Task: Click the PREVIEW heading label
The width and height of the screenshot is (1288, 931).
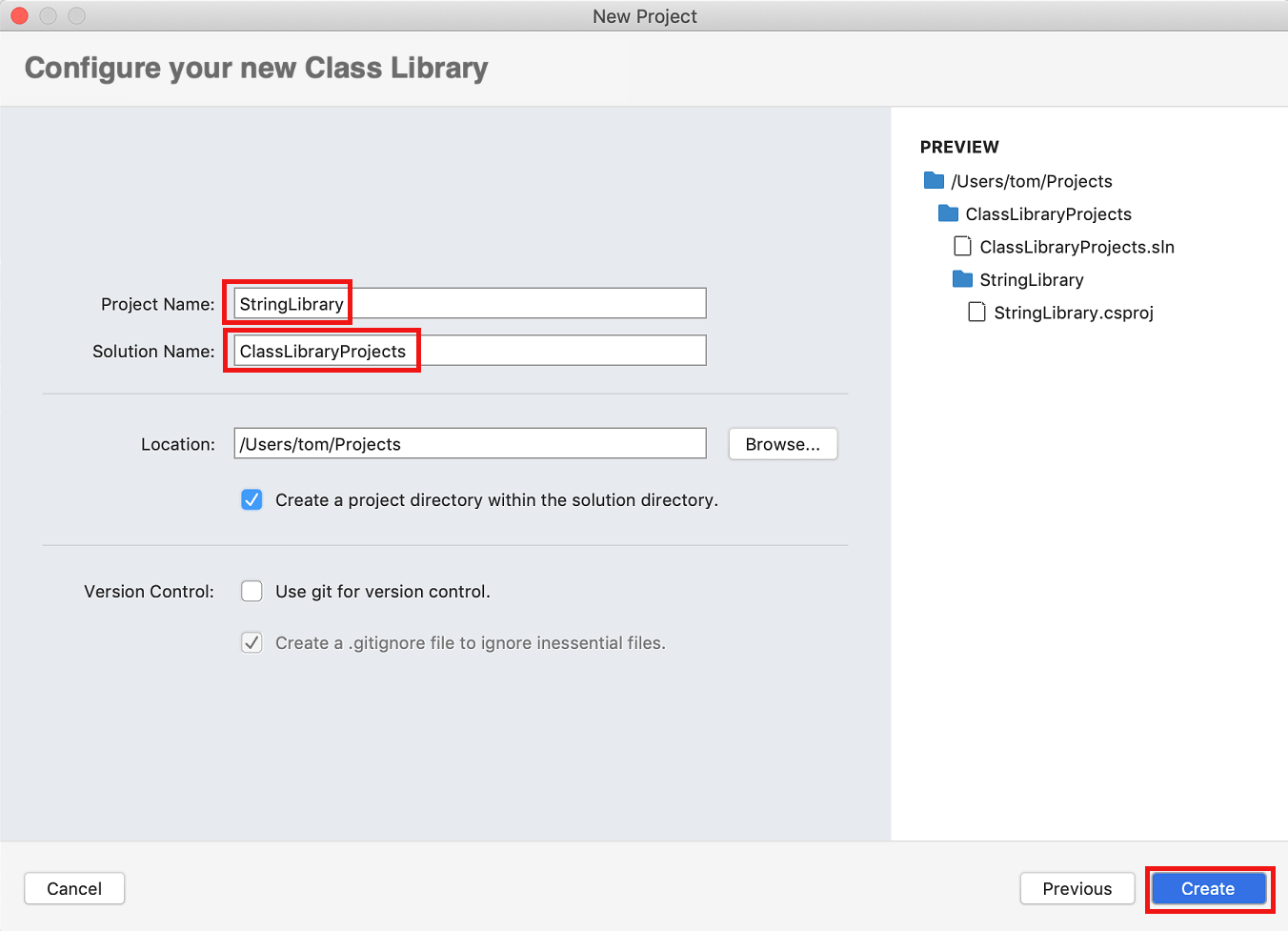Action: click(958, 147)
